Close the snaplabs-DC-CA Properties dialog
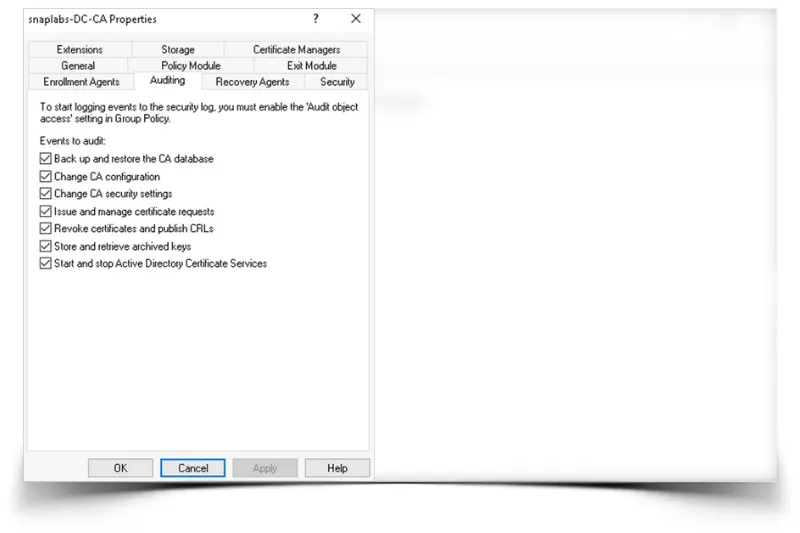 (356, 19)
